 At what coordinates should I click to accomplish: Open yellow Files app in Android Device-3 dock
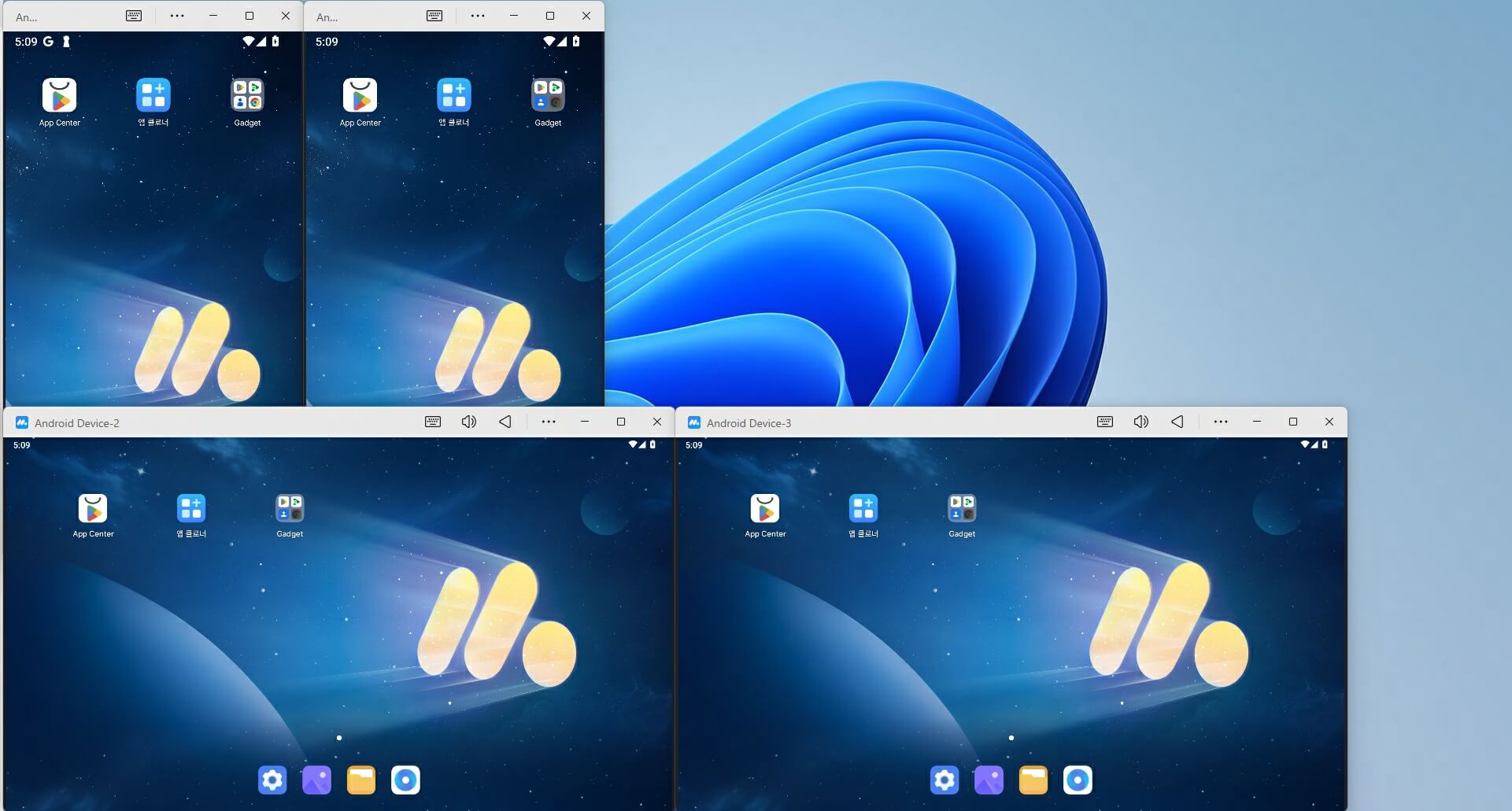[1033, 780]
